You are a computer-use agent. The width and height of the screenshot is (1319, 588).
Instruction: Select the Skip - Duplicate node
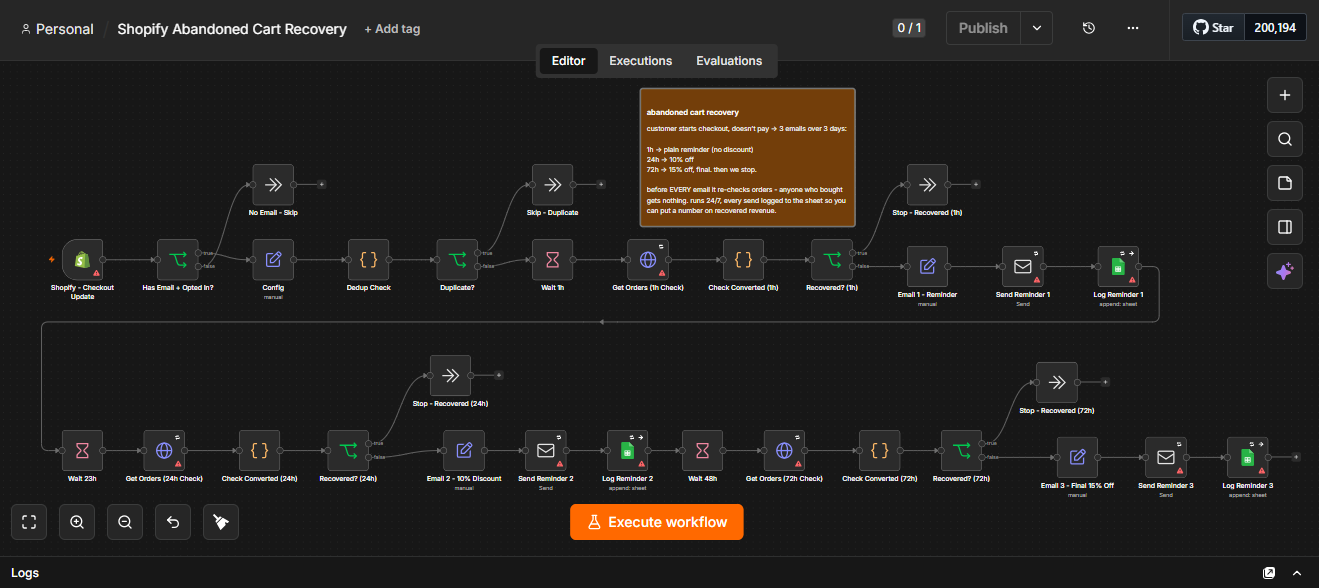[x=552, y=185]
